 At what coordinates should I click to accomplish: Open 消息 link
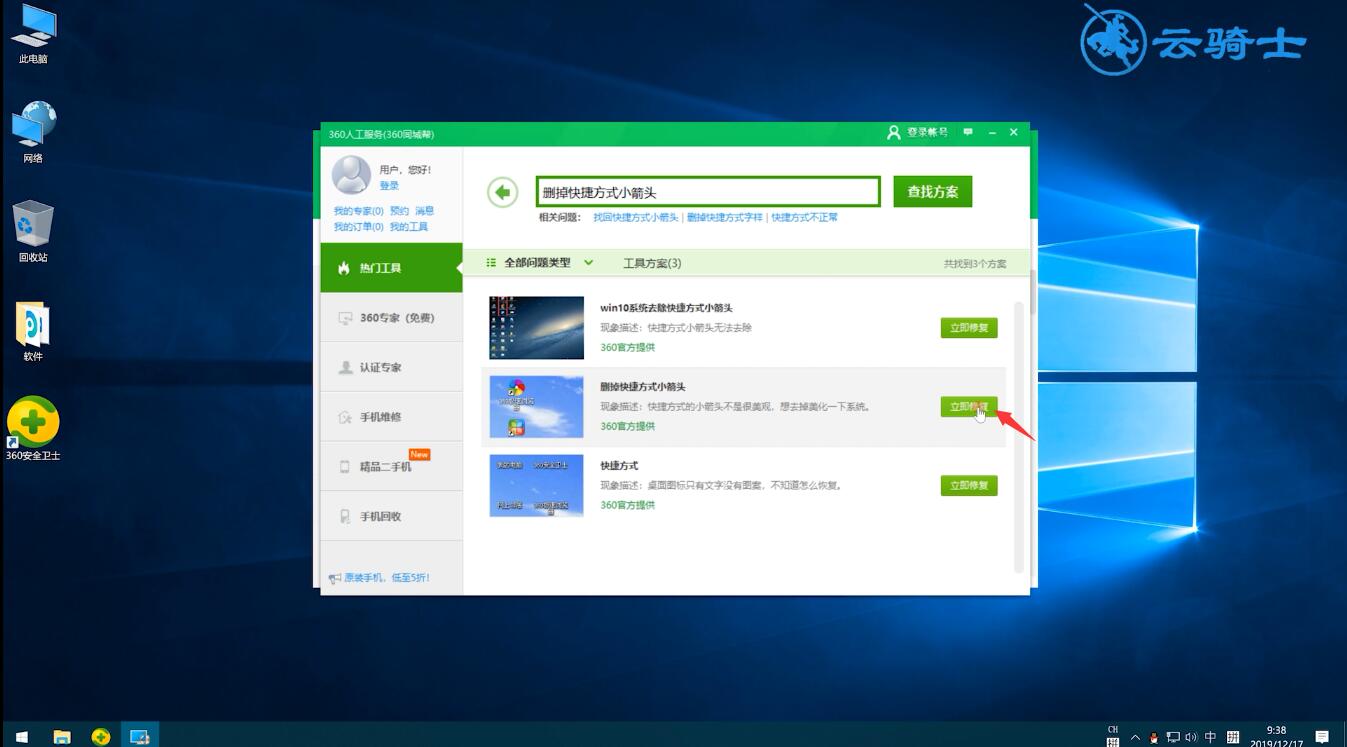tap(424, 211)
